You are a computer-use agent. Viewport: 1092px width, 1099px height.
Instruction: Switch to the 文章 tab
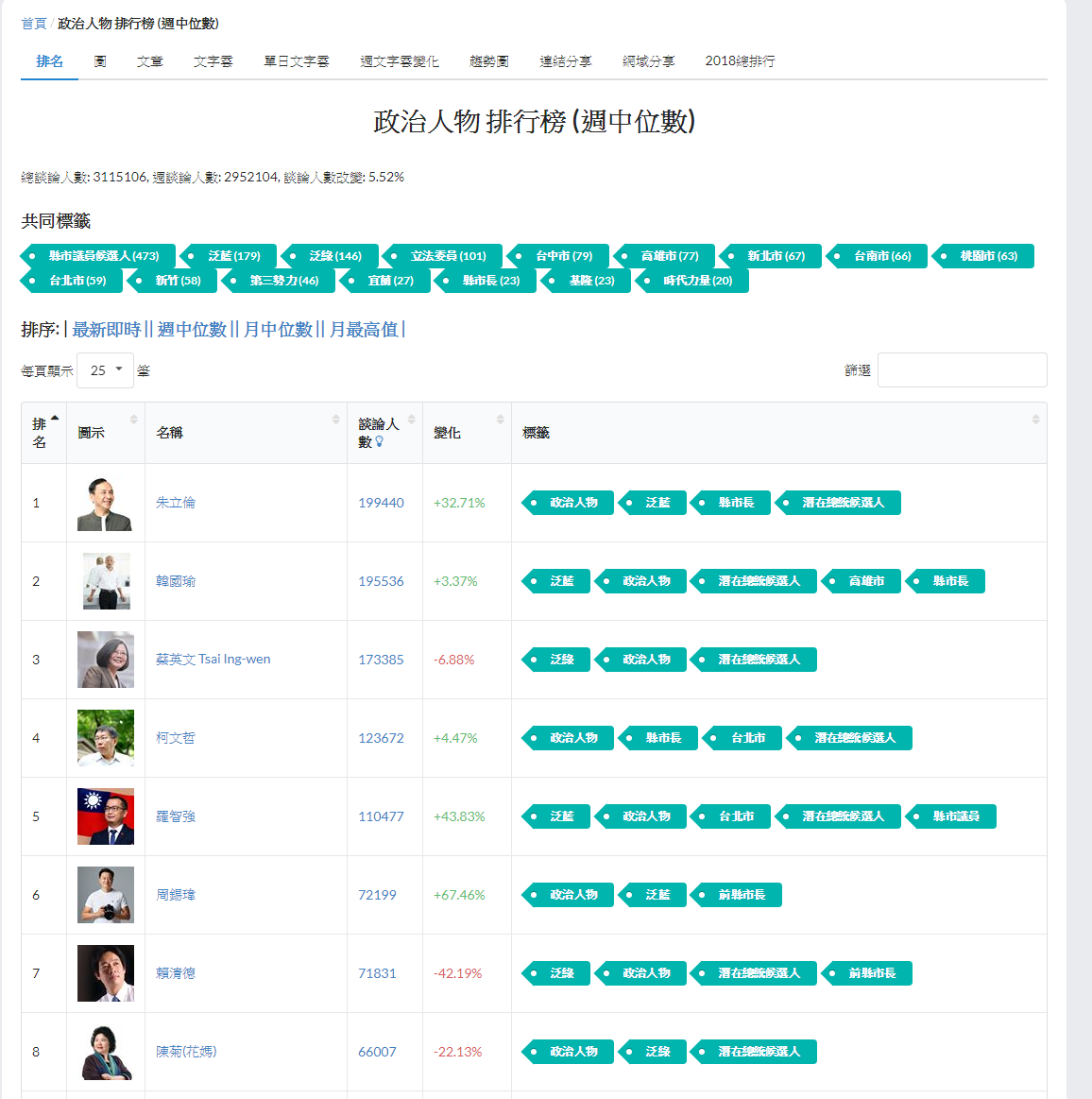coord(150,61)
